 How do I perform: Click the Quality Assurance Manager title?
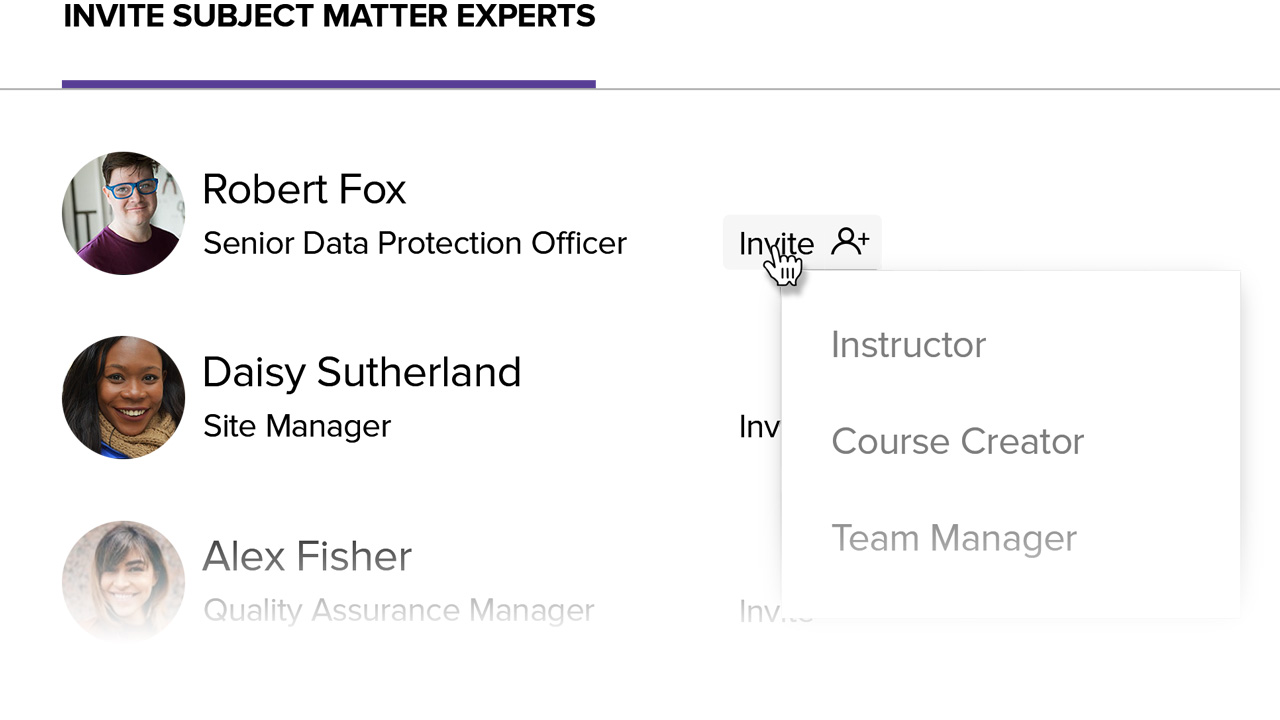pyautogui.click(x=398, y=610)
